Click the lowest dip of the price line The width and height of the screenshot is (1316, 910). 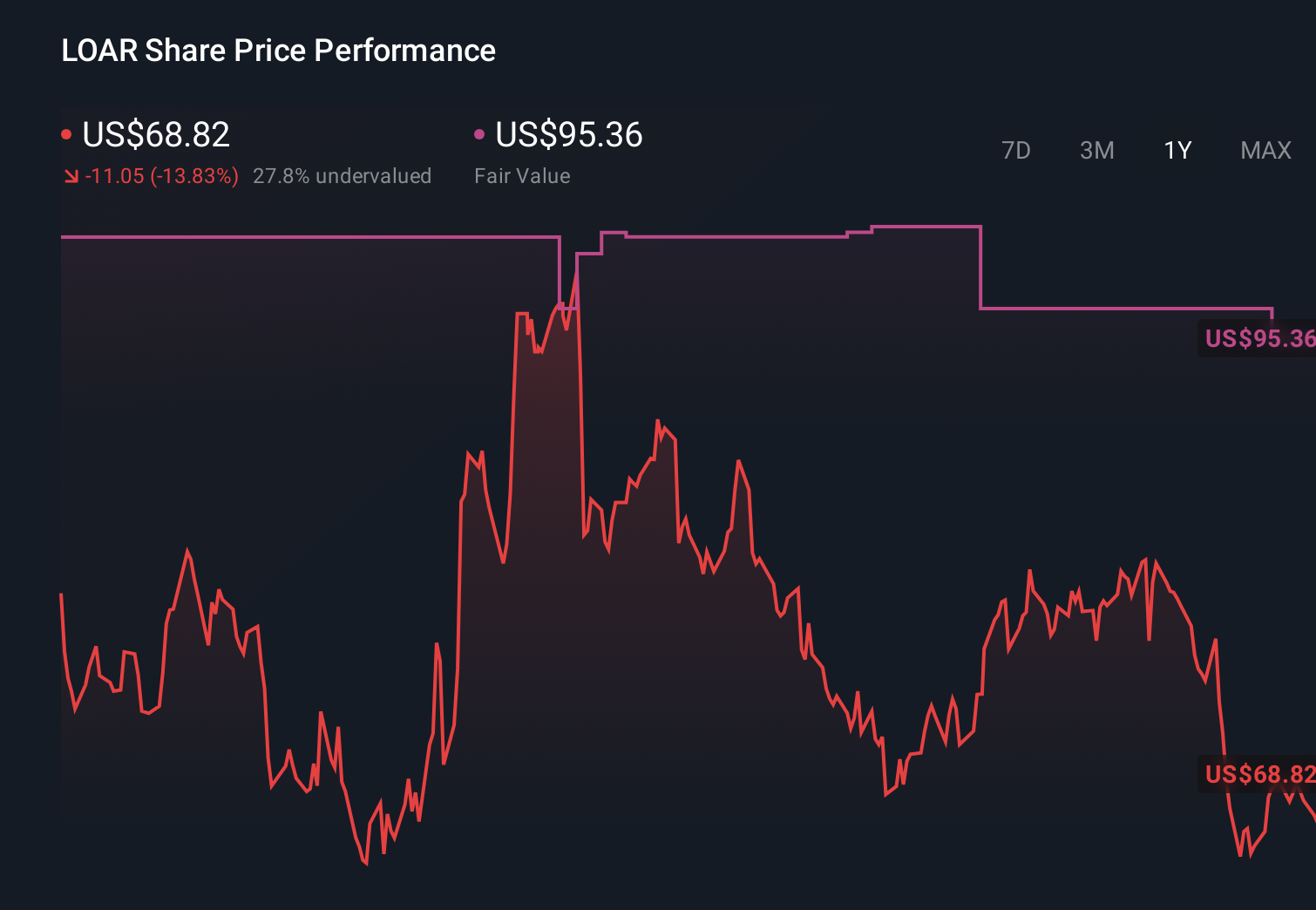tap(366, 863)
